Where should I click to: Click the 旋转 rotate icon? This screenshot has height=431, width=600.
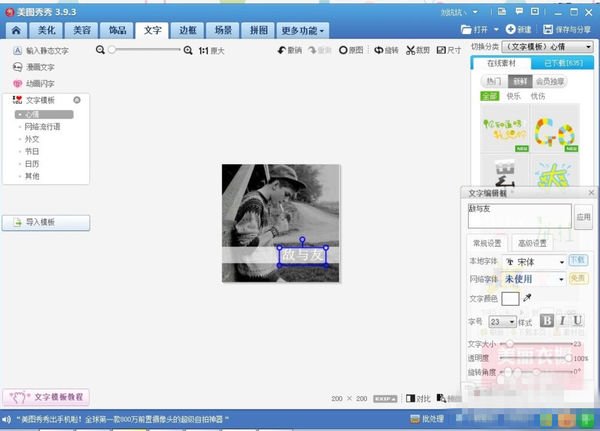coord(378,50)
